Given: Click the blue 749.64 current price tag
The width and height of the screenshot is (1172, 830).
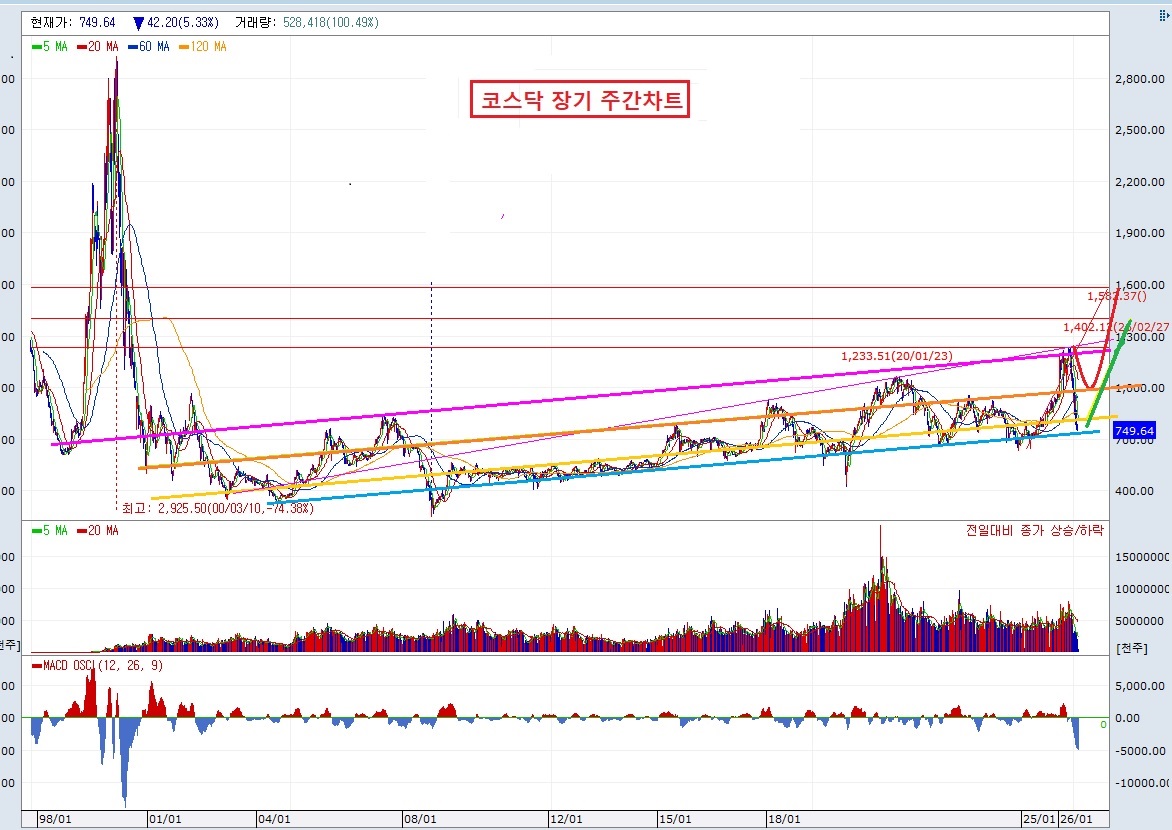Looking at the screenshot, I should pyautogui.click(x=1134, y=431).
